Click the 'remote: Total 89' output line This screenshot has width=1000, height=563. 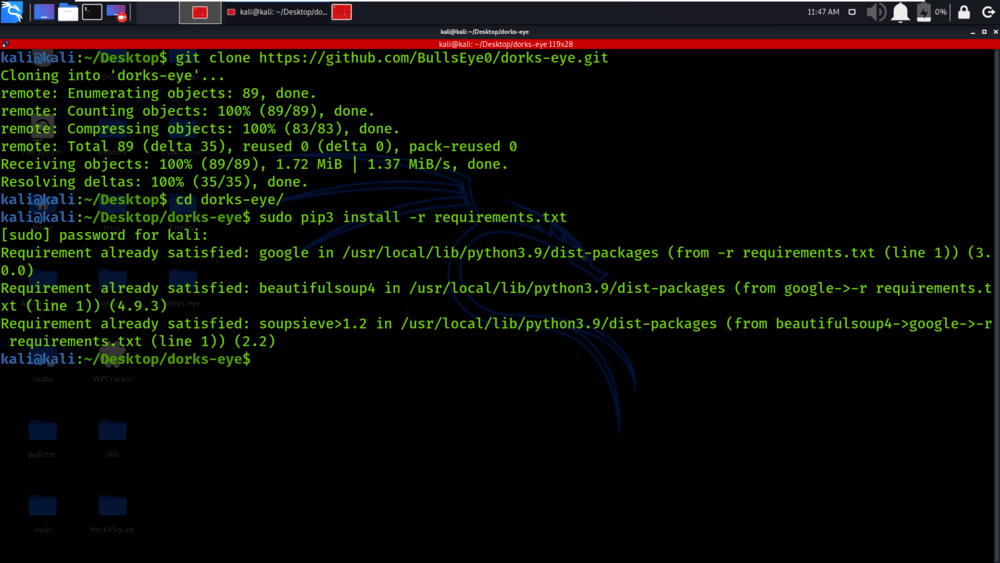pyautogui.click(x=259, y=147)
